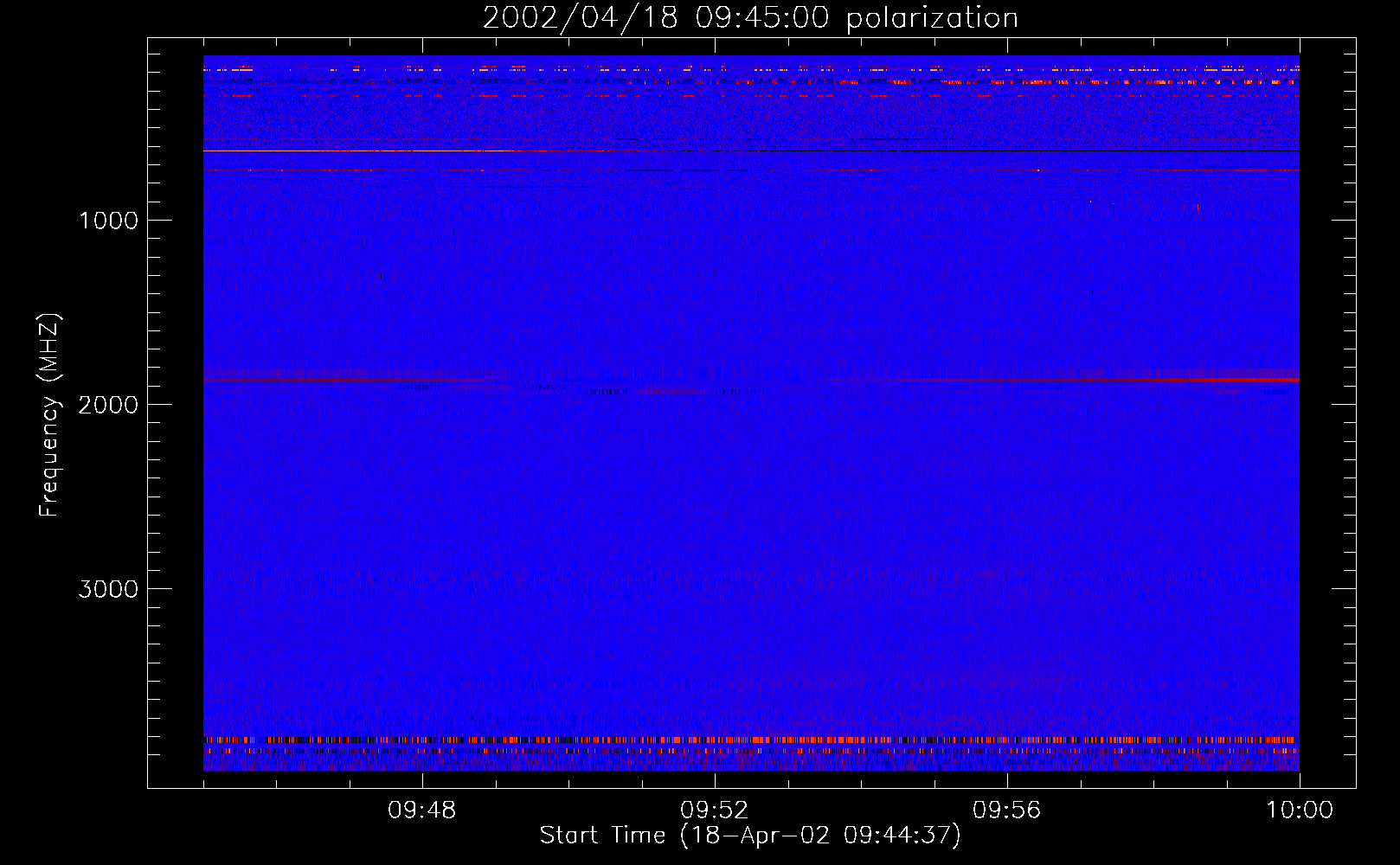This screenshot has width=1400, height=865.
Task: Click the 1000 frequency tick label
Action: click(108, 221)
